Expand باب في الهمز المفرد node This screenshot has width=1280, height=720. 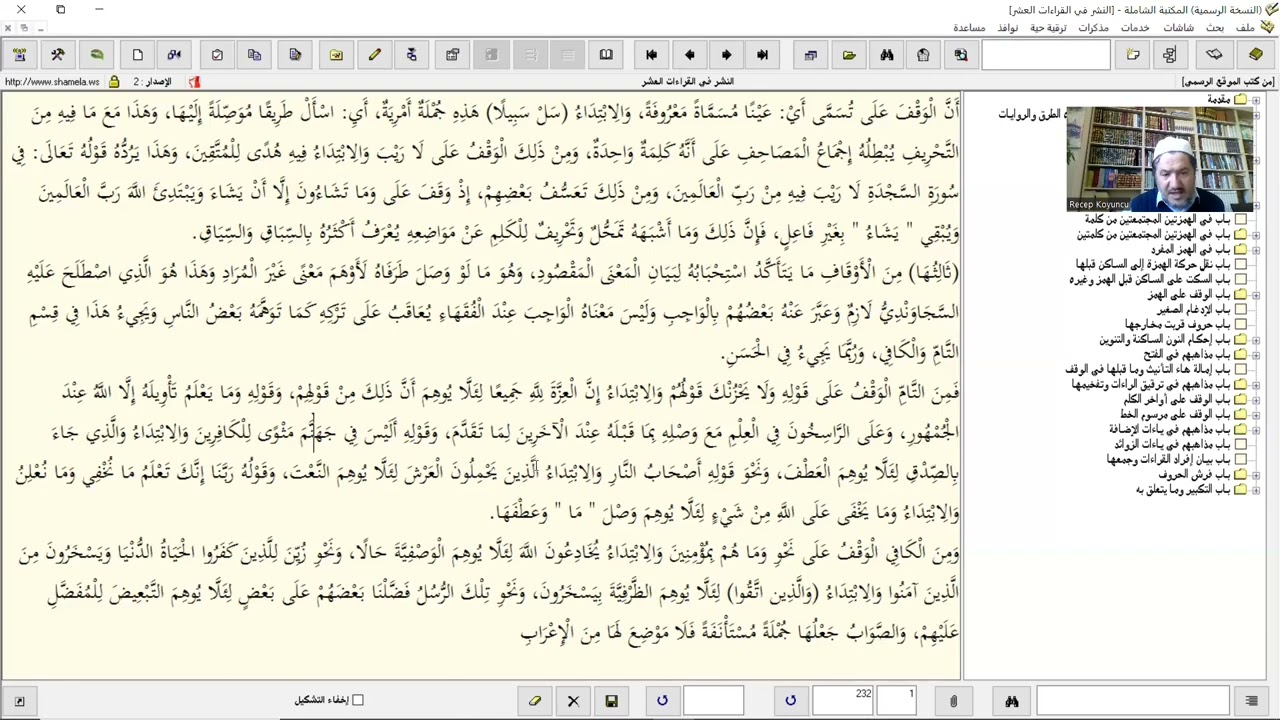1256,250
